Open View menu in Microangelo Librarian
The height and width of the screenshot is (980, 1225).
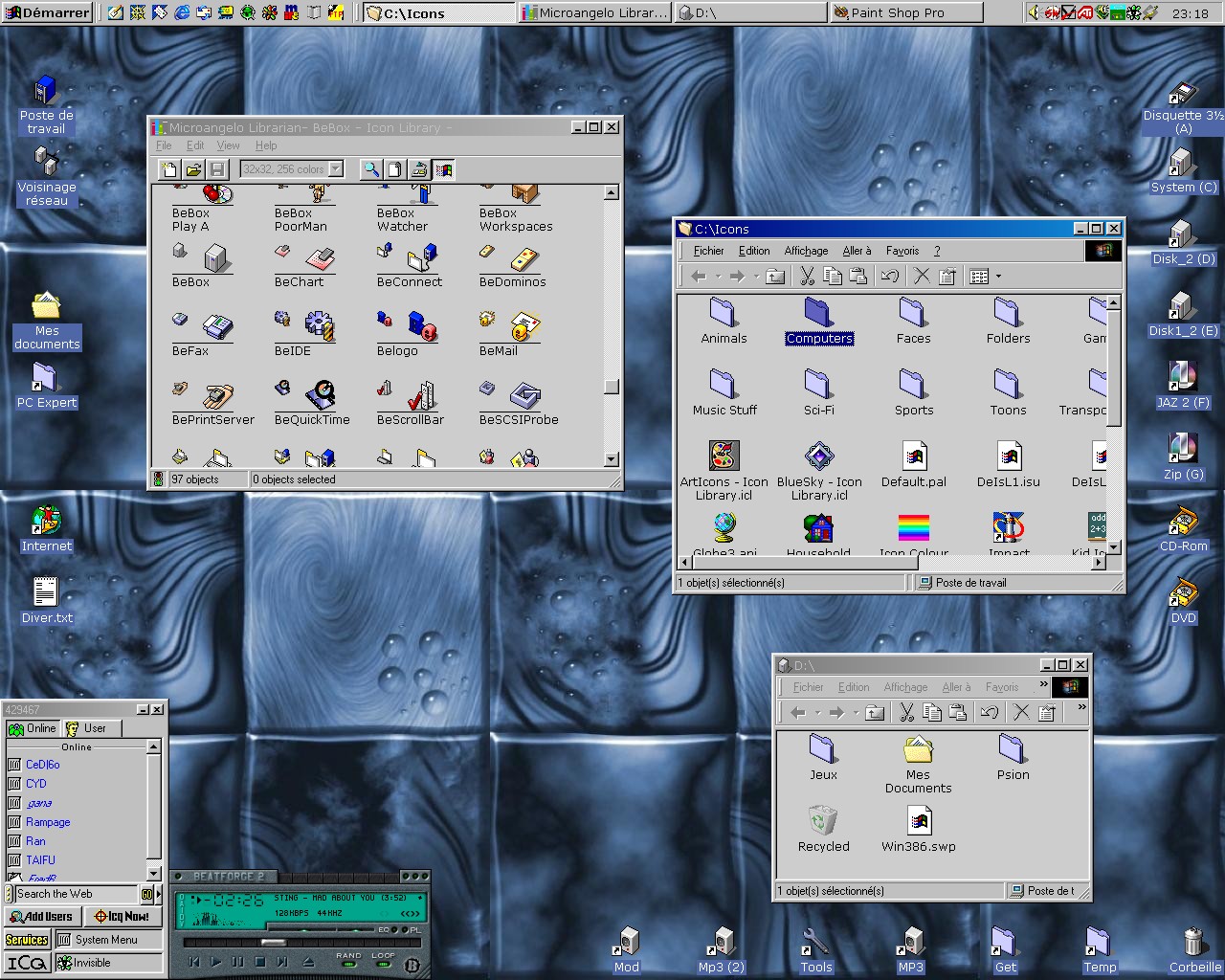pos(228,145)
